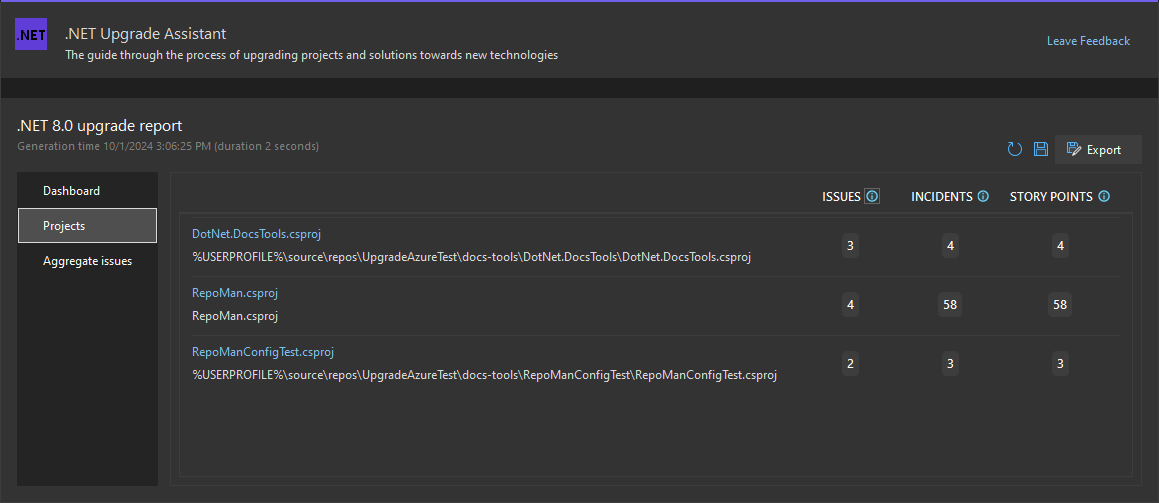The image size is (1159, 503).
Task: Click issues count 4 for RepoMan.csproj
Action: (850, 304)
